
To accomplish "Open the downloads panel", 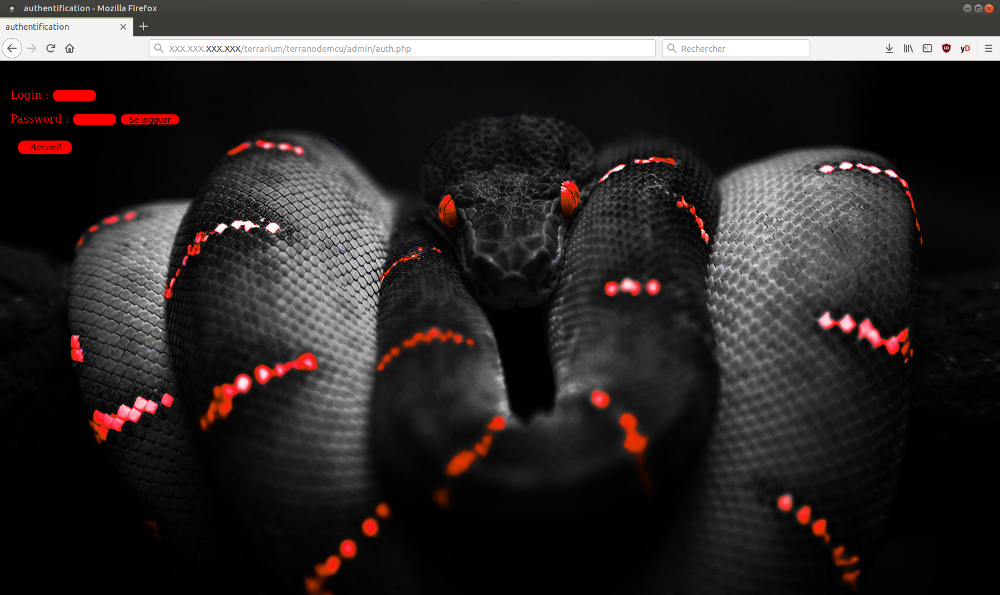I will click(889, 48).
